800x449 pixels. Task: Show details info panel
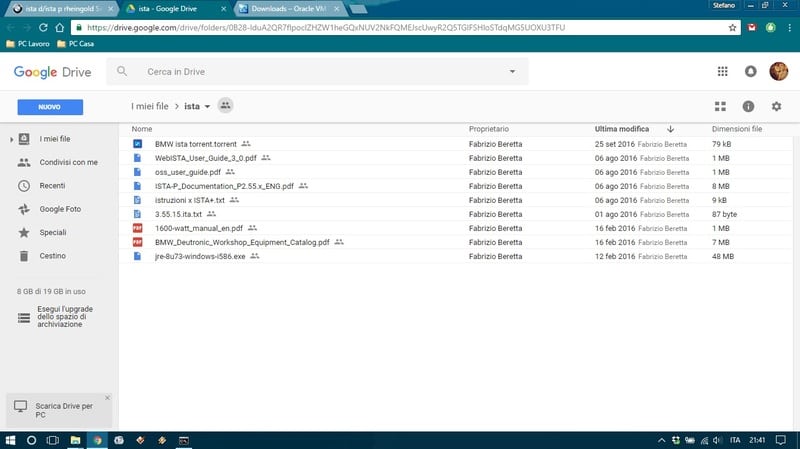click(748, 106)
